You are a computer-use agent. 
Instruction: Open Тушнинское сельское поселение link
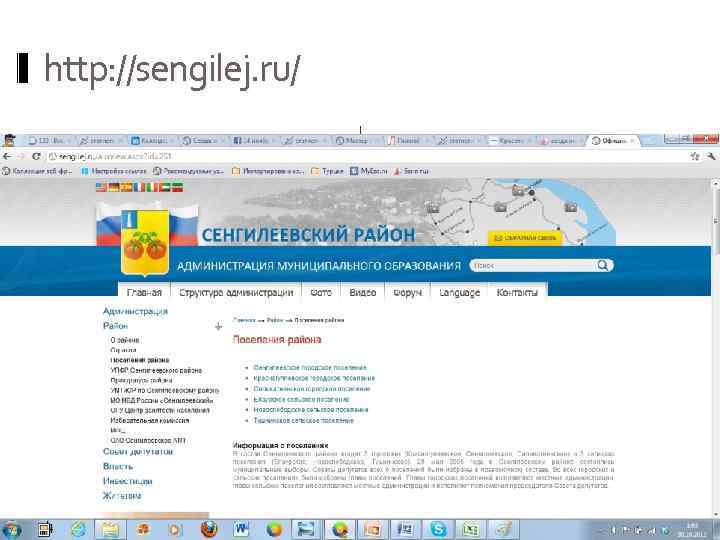pyautogui.click(x=304, y=420)
